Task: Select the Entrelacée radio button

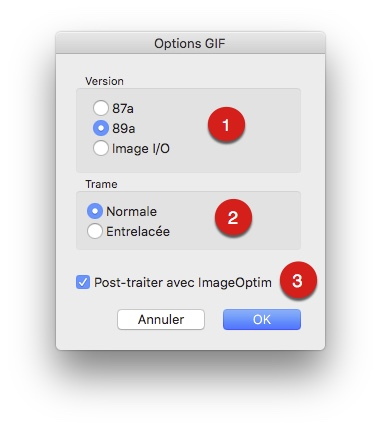Action: [x=95, y=231]
